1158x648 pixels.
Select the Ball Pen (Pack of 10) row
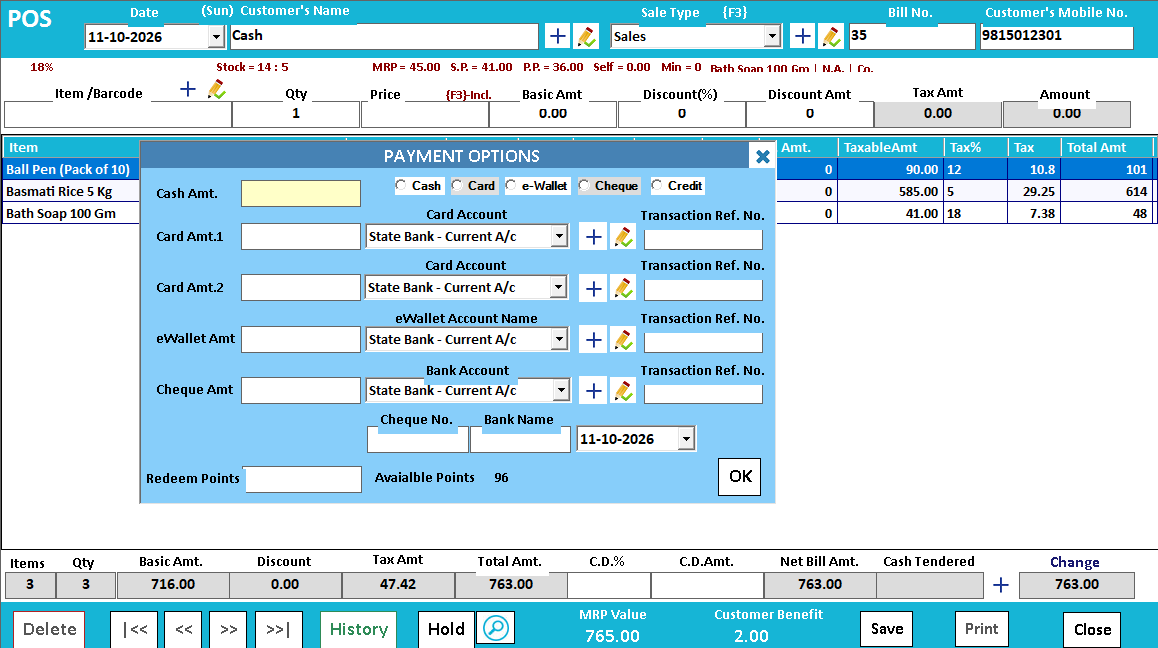pos(578,169)
